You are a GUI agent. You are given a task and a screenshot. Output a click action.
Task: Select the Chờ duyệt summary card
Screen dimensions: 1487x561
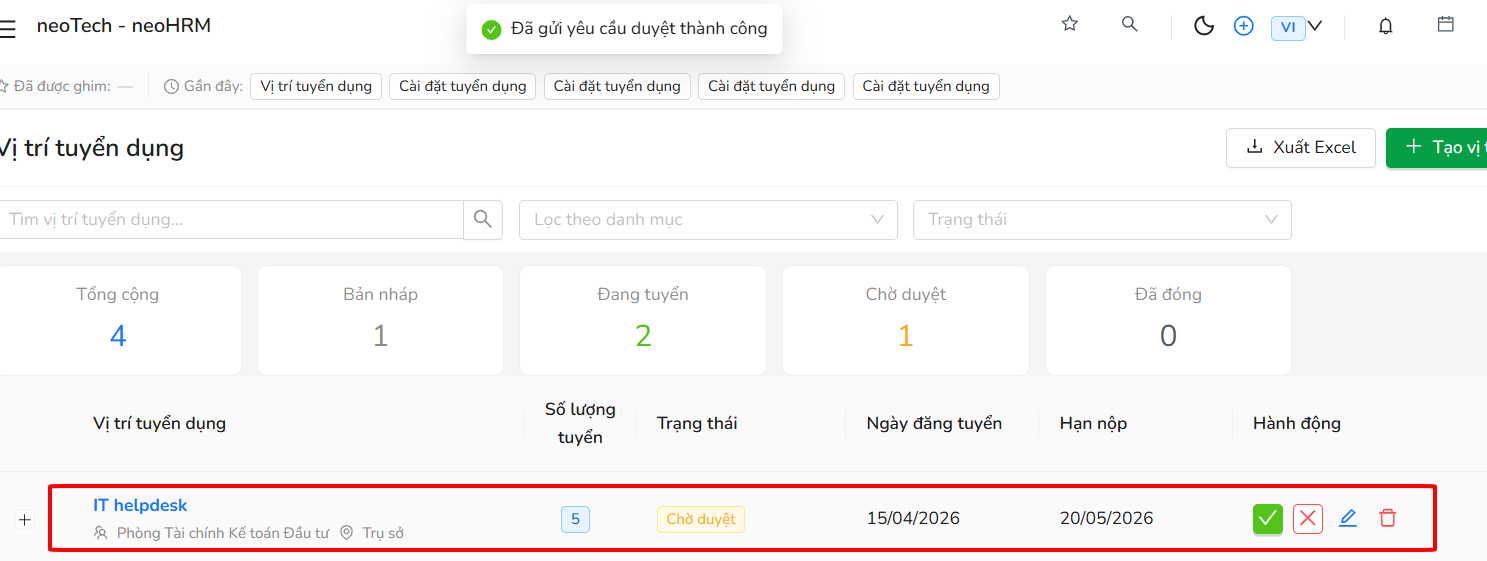[x=905, y=320]
